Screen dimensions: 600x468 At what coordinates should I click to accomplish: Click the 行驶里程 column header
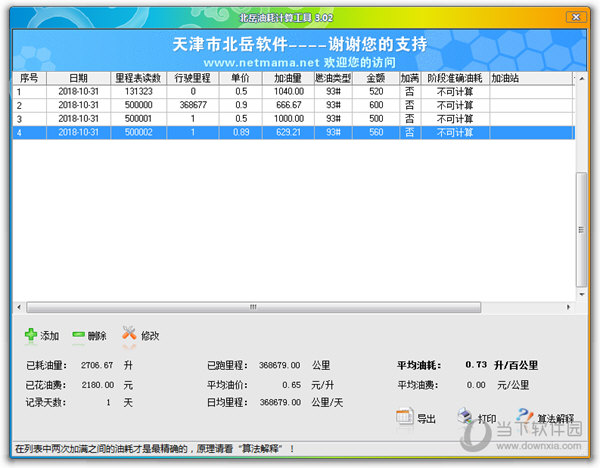click(x=193, y=78)
